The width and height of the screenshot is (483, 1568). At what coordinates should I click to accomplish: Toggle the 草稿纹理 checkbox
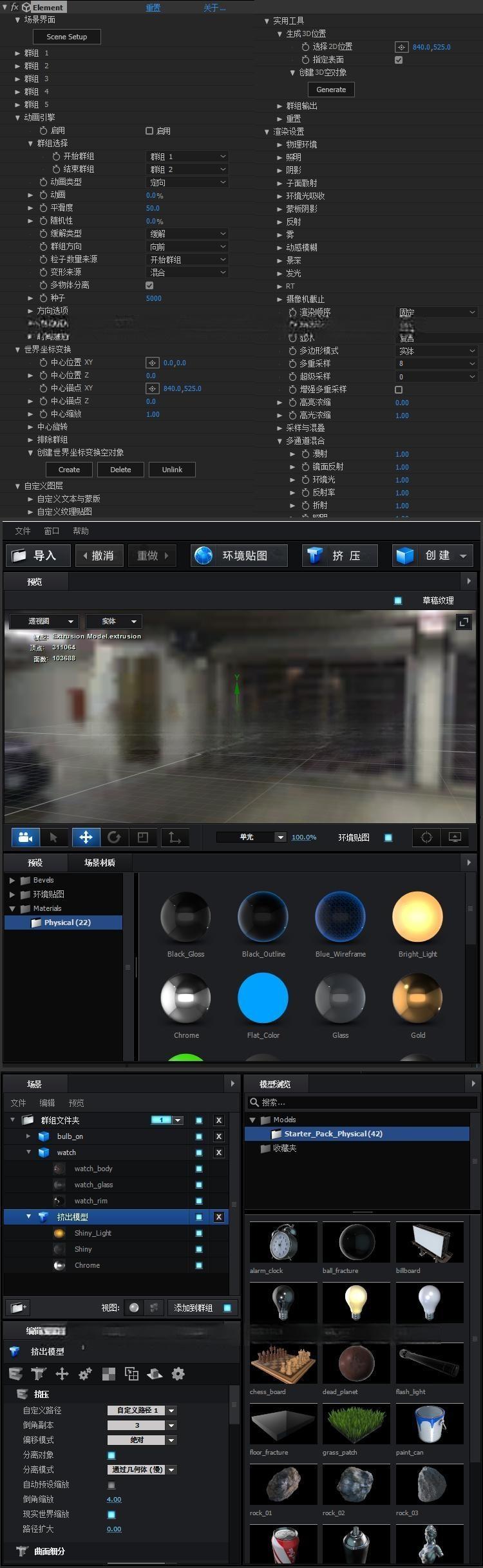pyautogui.click(x=398, y=600)
